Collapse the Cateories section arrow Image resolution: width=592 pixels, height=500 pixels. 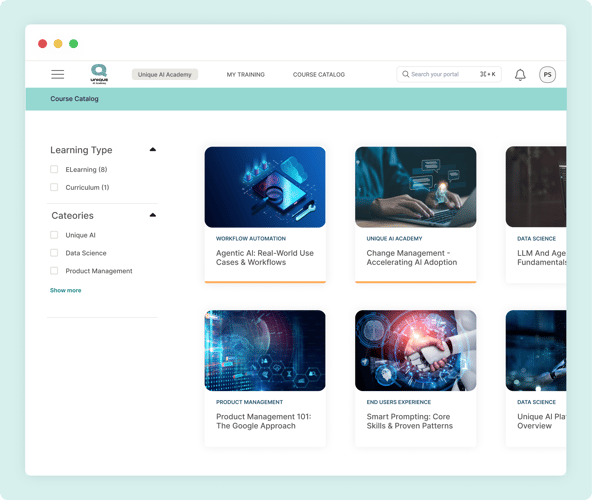pos(153,215)
